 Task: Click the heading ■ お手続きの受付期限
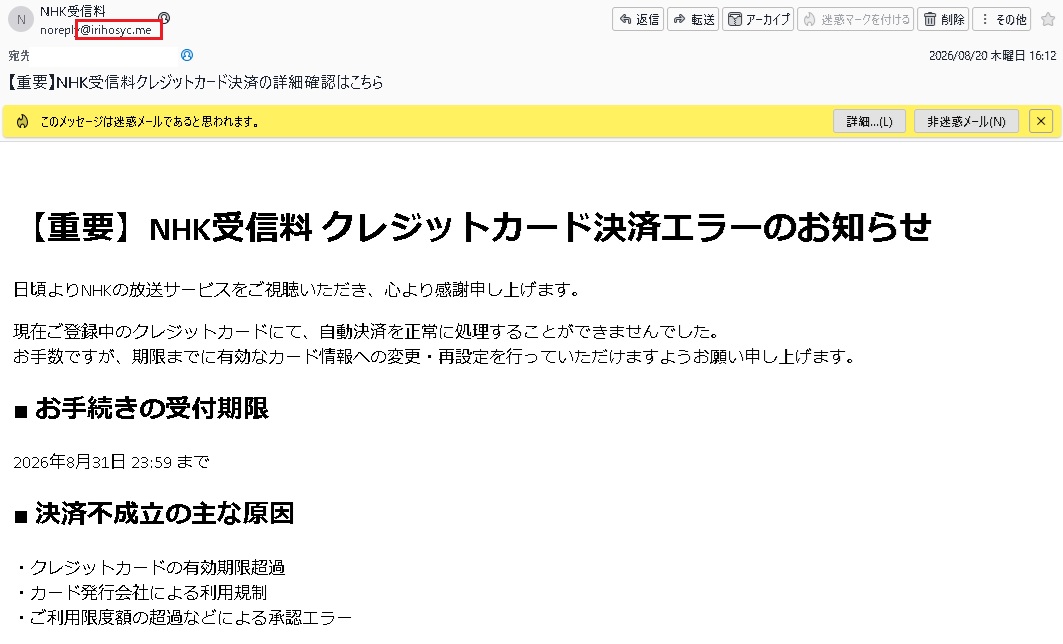coord(142,409)
